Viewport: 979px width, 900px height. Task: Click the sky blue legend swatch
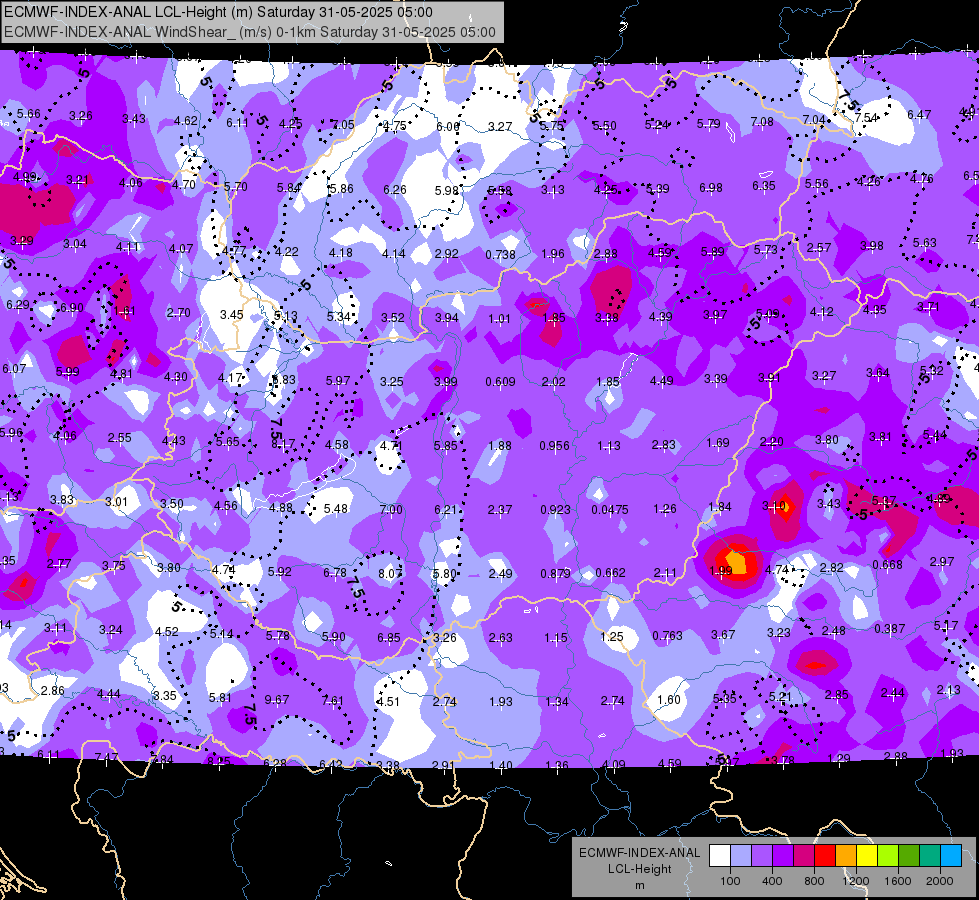pyautogui.click(x=951, y=856)
